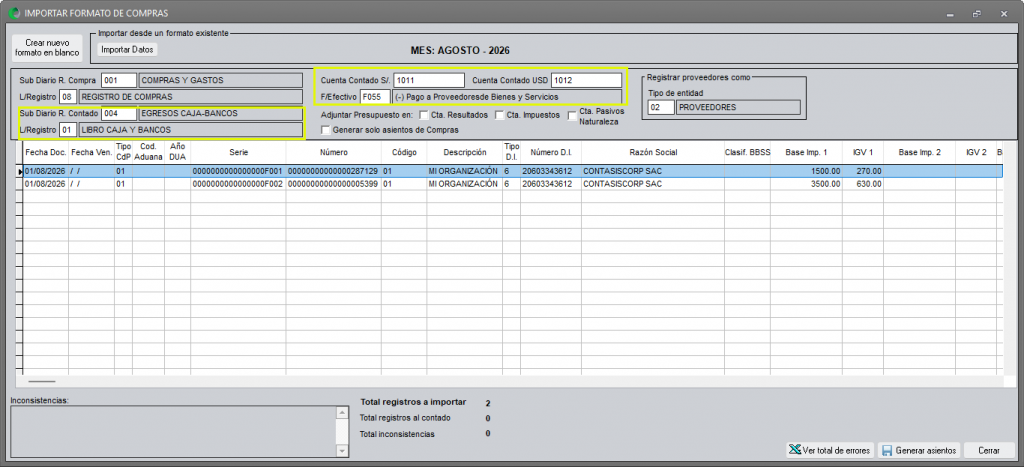The height and width of the screenshot is (467, 1024).
Task: Click the EGRESOS CAJA-BANCOS description box
Action: pyautogui.click(x=221, y=114)
